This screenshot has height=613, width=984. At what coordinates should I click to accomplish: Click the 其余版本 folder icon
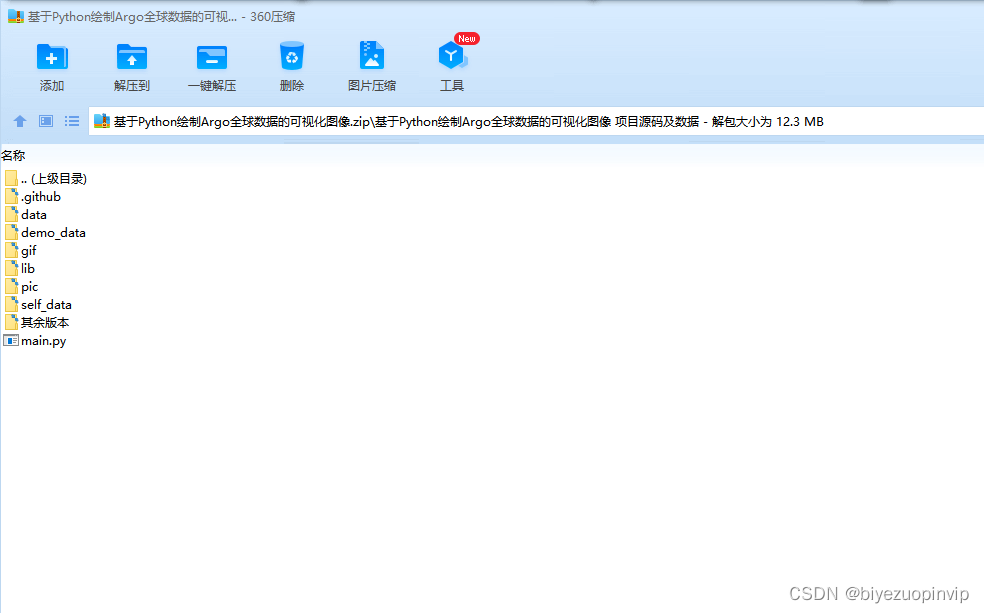tap(11, 322)
